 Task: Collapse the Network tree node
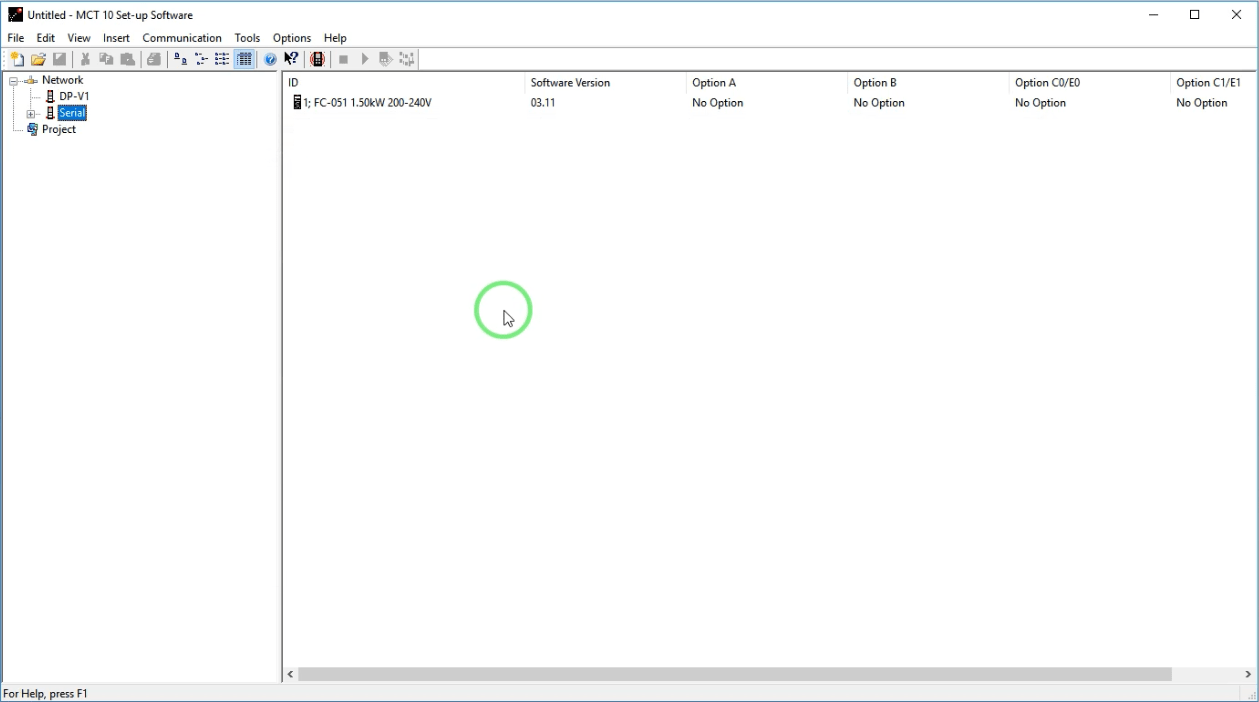click(x=14, y=81)
